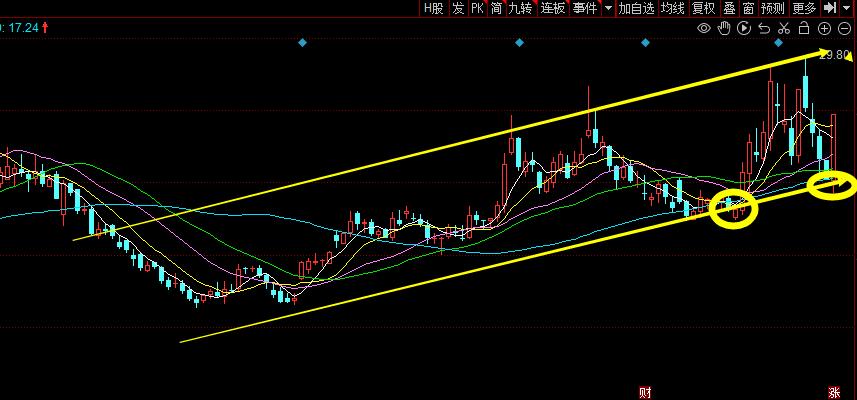Zoom in with the plus icon
This screenshot has width=857, height=400.
824,28
